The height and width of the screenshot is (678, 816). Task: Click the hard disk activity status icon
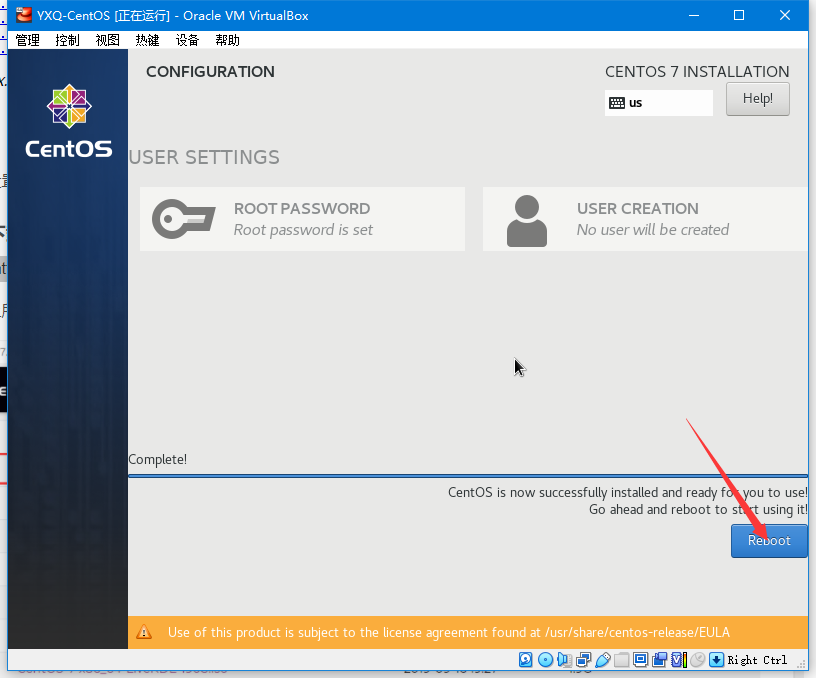(526, 660)
